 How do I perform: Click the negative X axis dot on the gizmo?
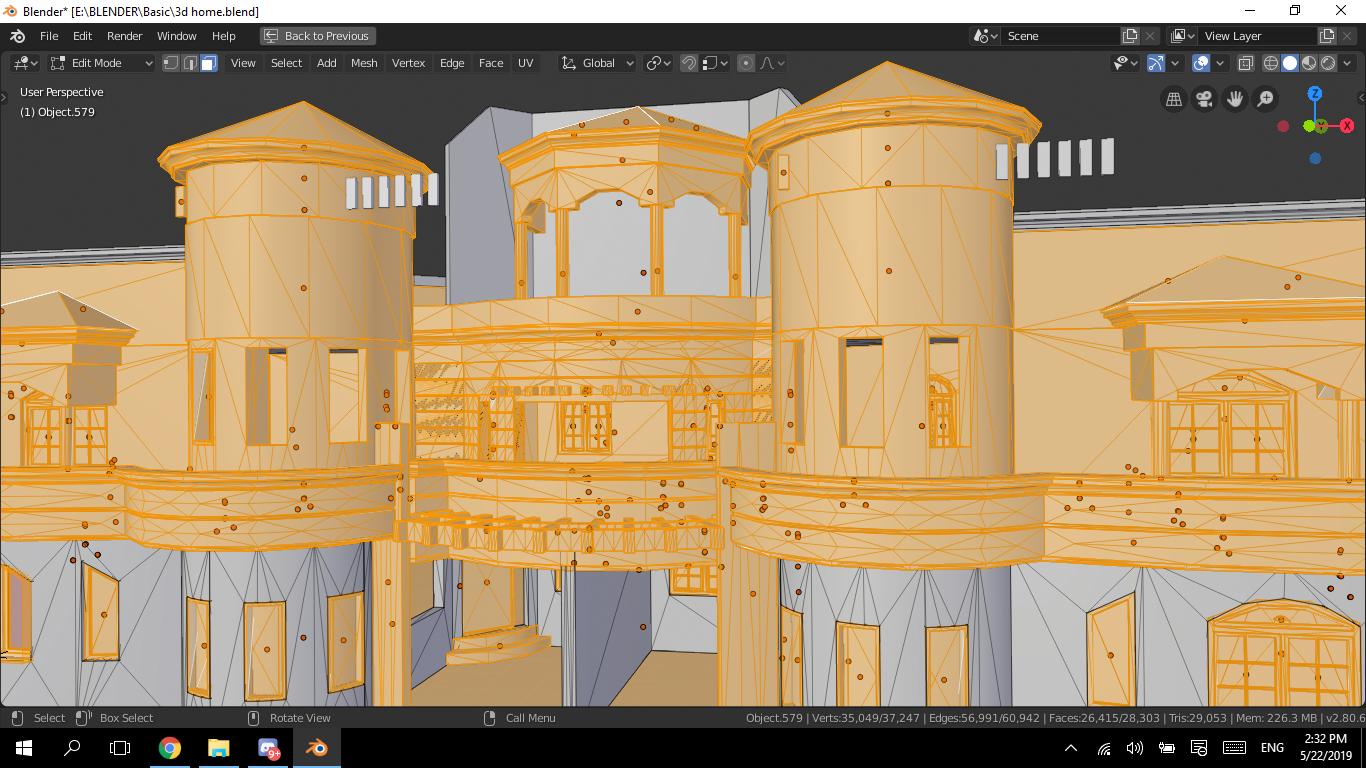point(1283,126)
